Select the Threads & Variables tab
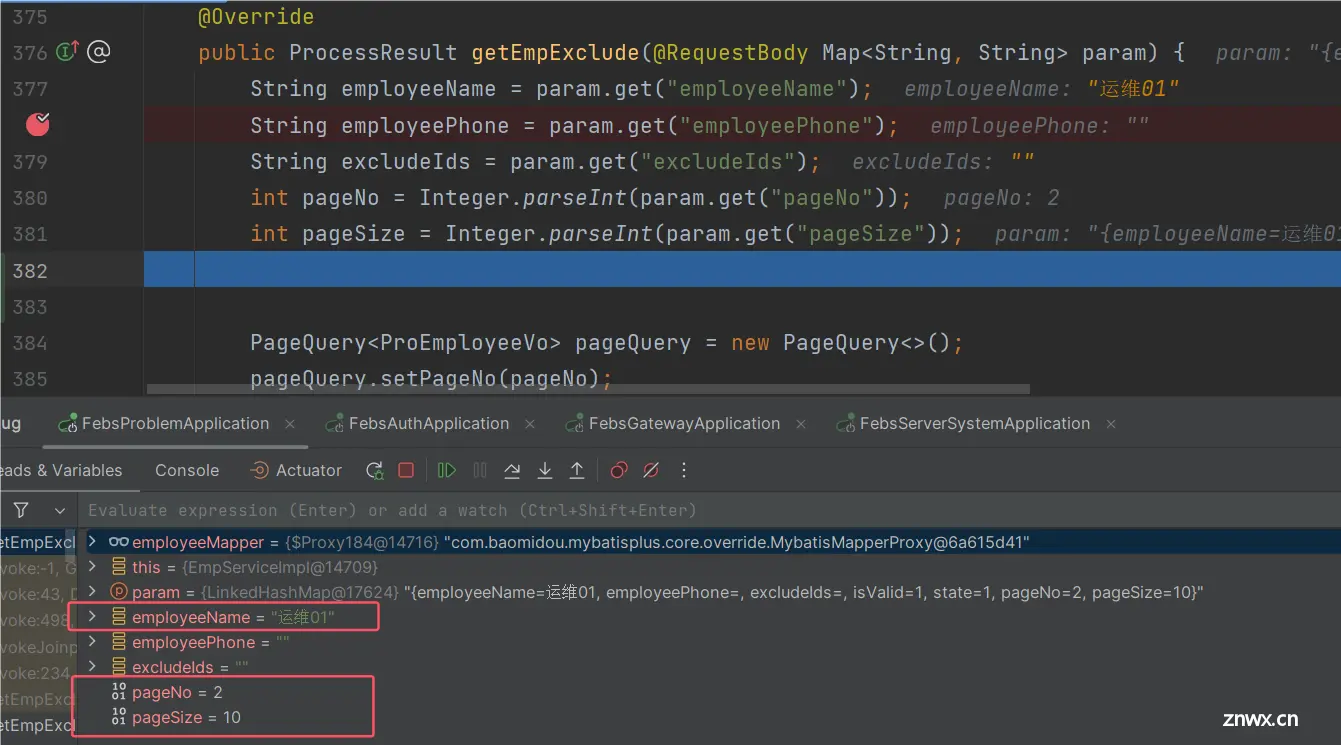1341x745 pixels. tap(61, 470)
